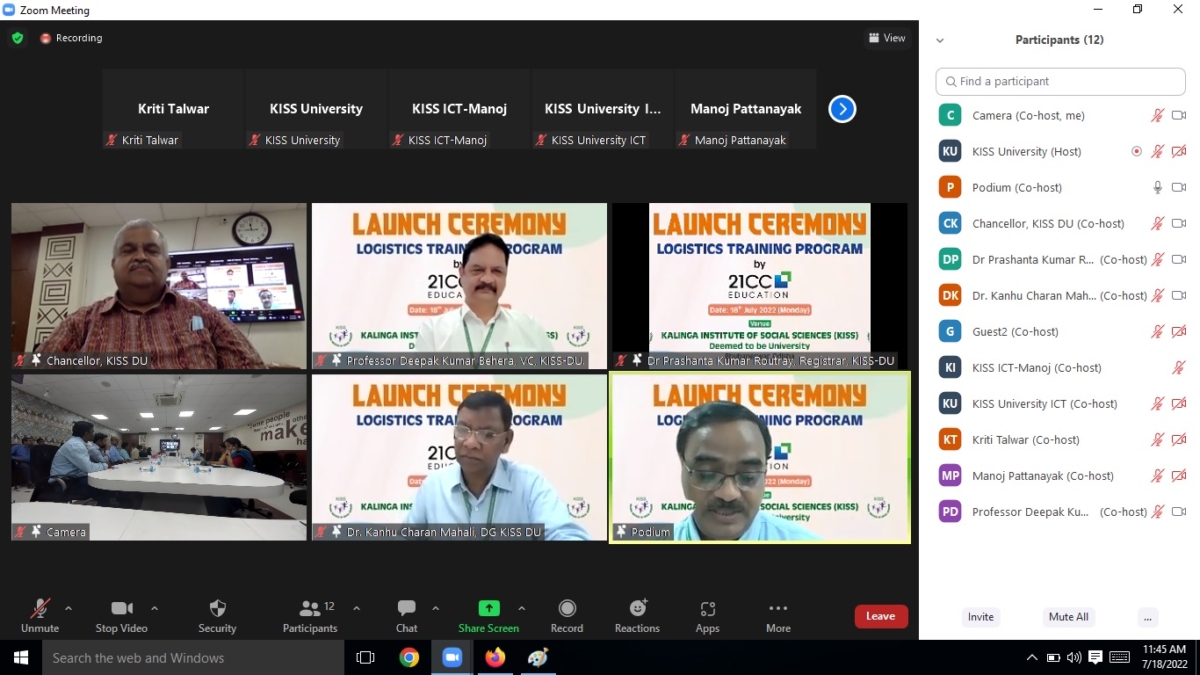Screen dimensions: 1200x675
Task: Open Firefox from the taskbar
Action: (495, 658)
